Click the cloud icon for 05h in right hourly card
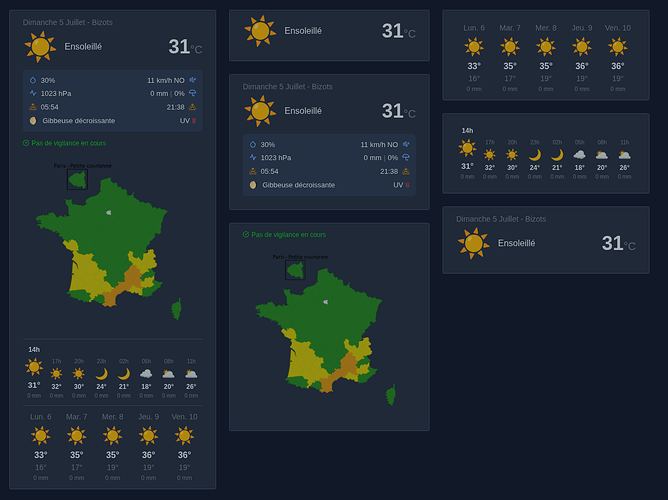This screenshot has width=668, height=500. pyautogui.click(x=579, y=155)
